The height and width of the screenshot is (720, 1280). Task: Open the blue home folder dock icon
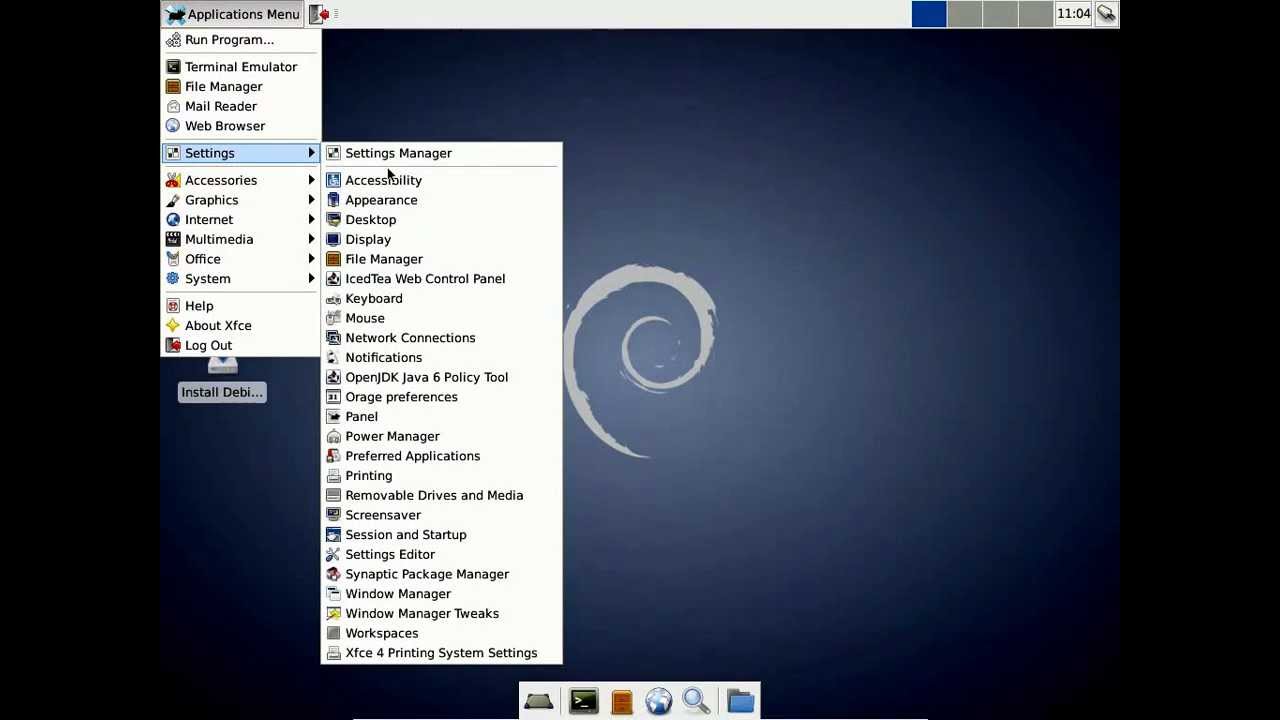point(740,702)
